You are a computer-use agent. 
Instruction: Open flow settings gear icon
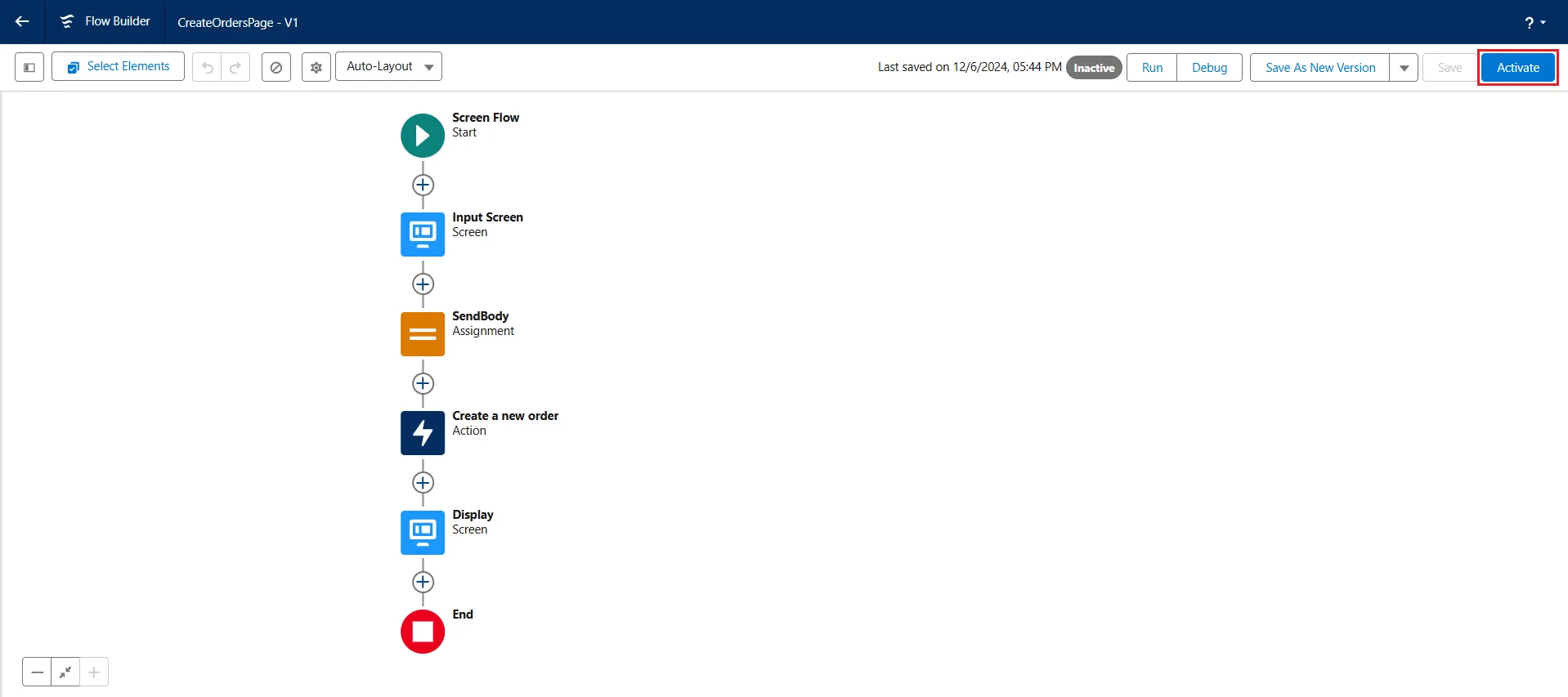[316, 67]
